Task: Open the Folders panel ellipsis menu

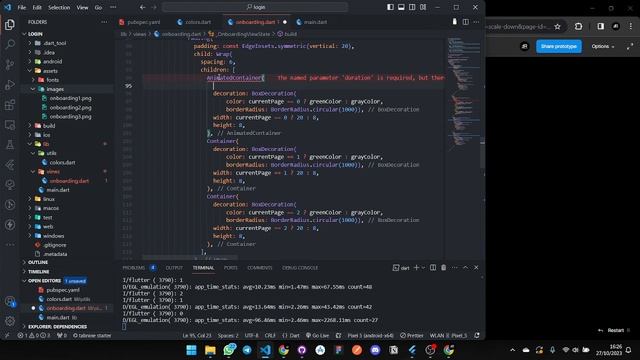Action: tap(104, 22)
